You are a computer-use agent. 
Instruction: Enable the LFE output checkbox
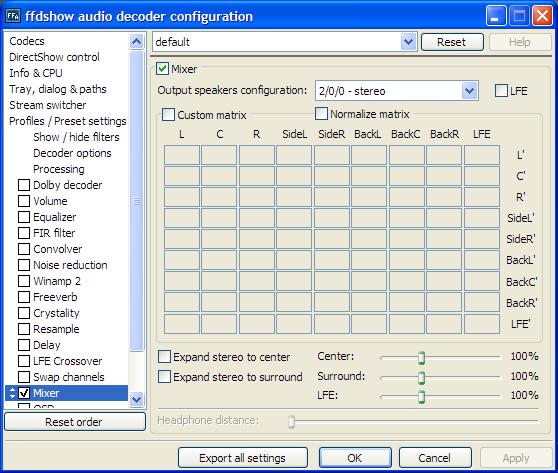click(501, 91)
